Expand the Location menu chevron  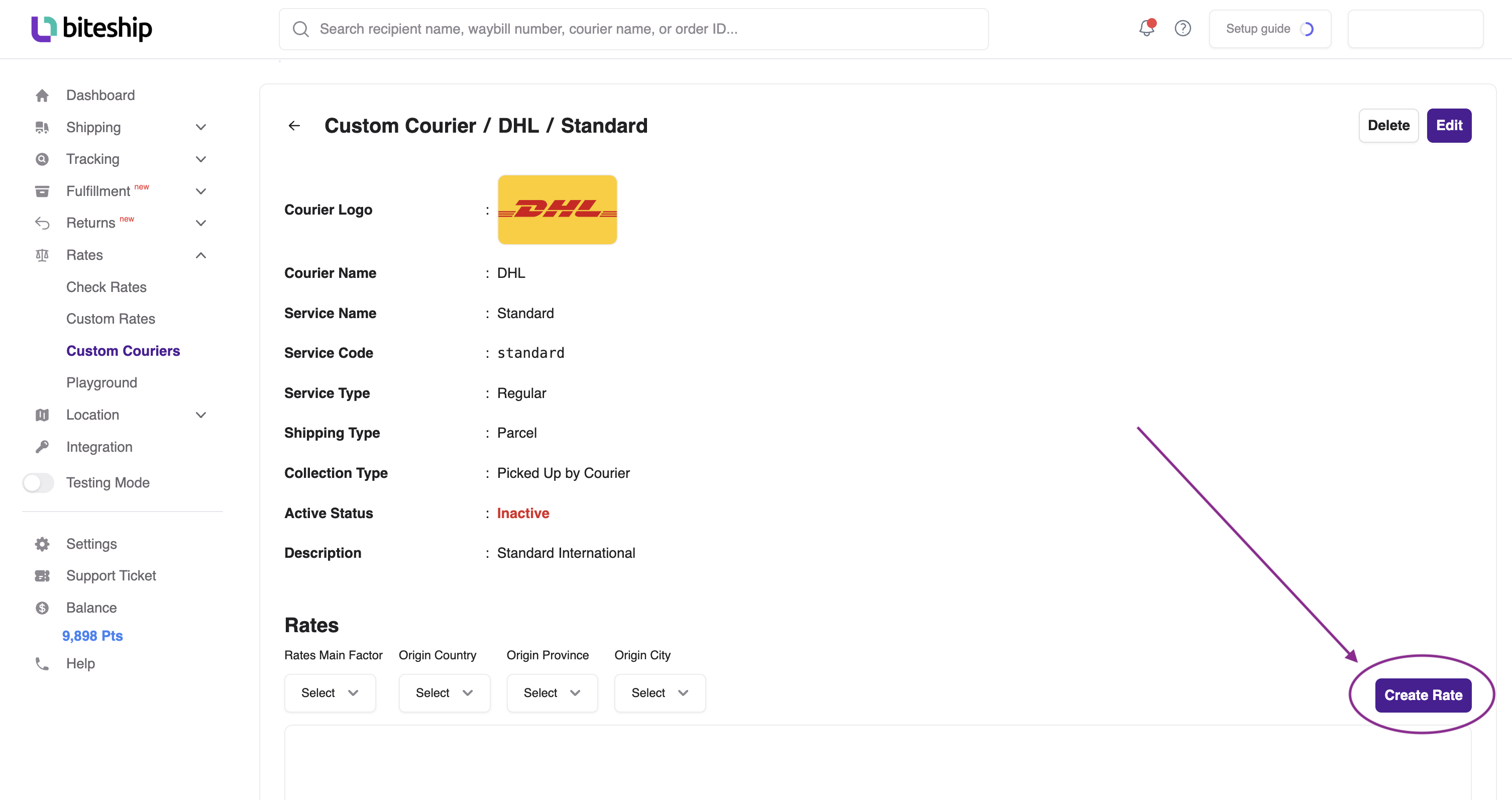(x=201, y=415)
